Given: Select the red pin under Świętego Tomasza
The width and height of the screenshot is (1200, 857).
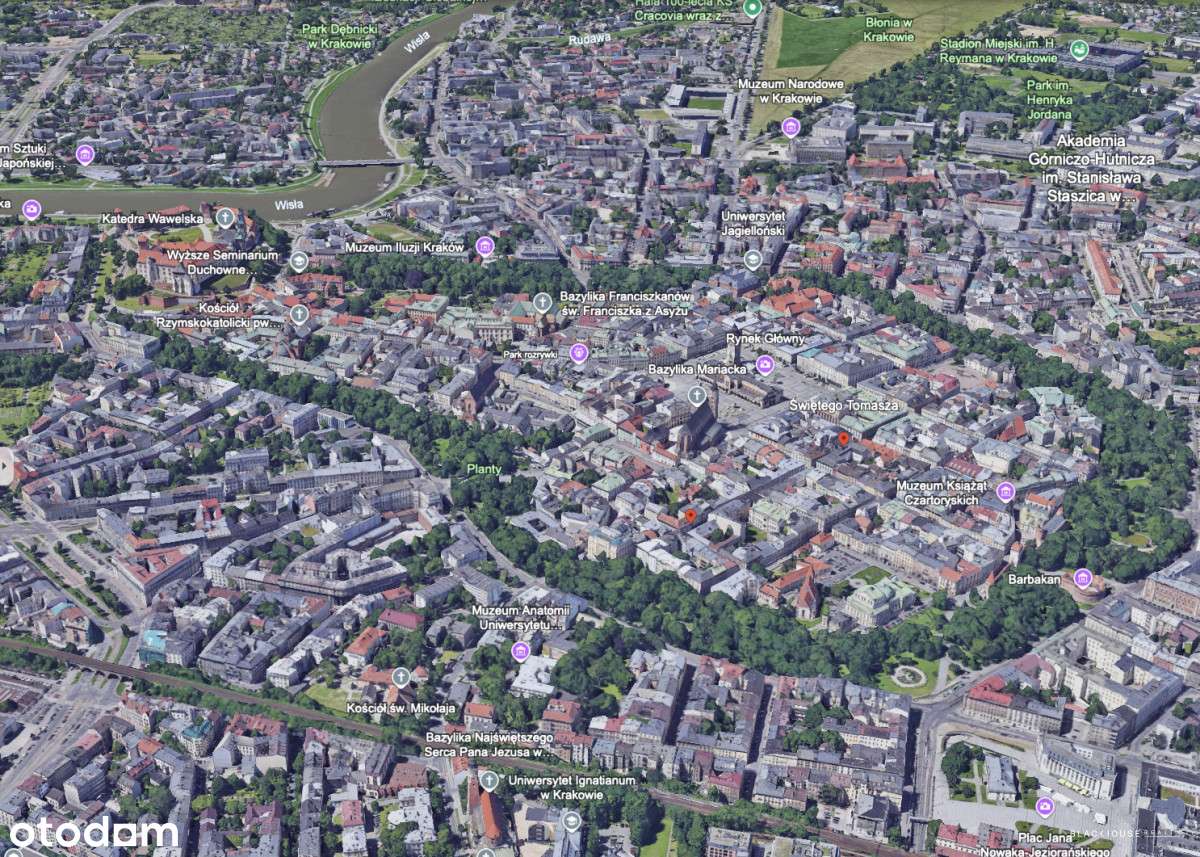Looking at the screenshot, I should 843,438.
